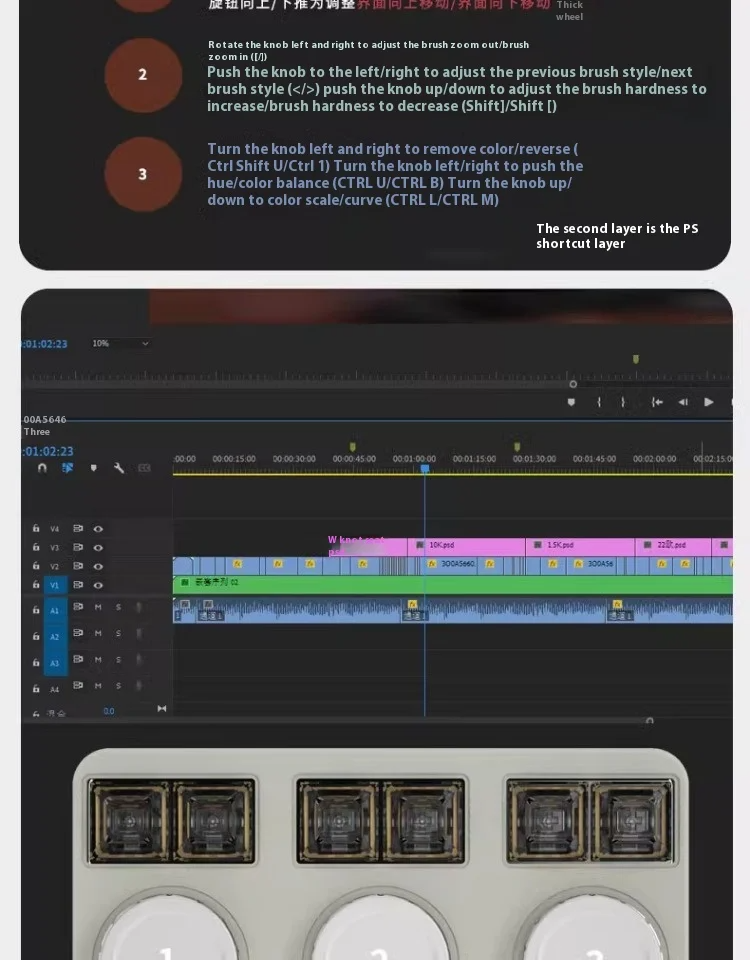Viewport: 750px width, 960px height.
Task: Toggle sync lock on track A3
Action: click(78, 659)
